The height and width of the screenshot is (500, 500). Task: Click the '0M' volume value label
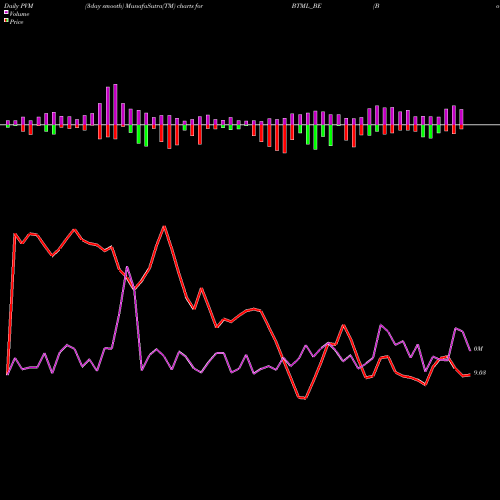[478, 349]
